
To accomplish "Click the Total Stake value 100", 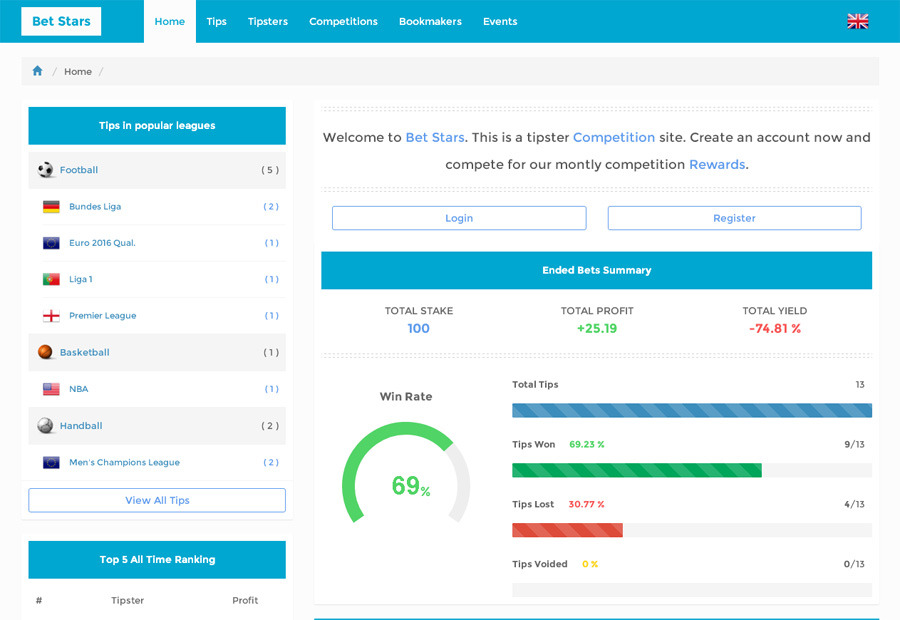I will pyautogui.click(x=418, y=328).
